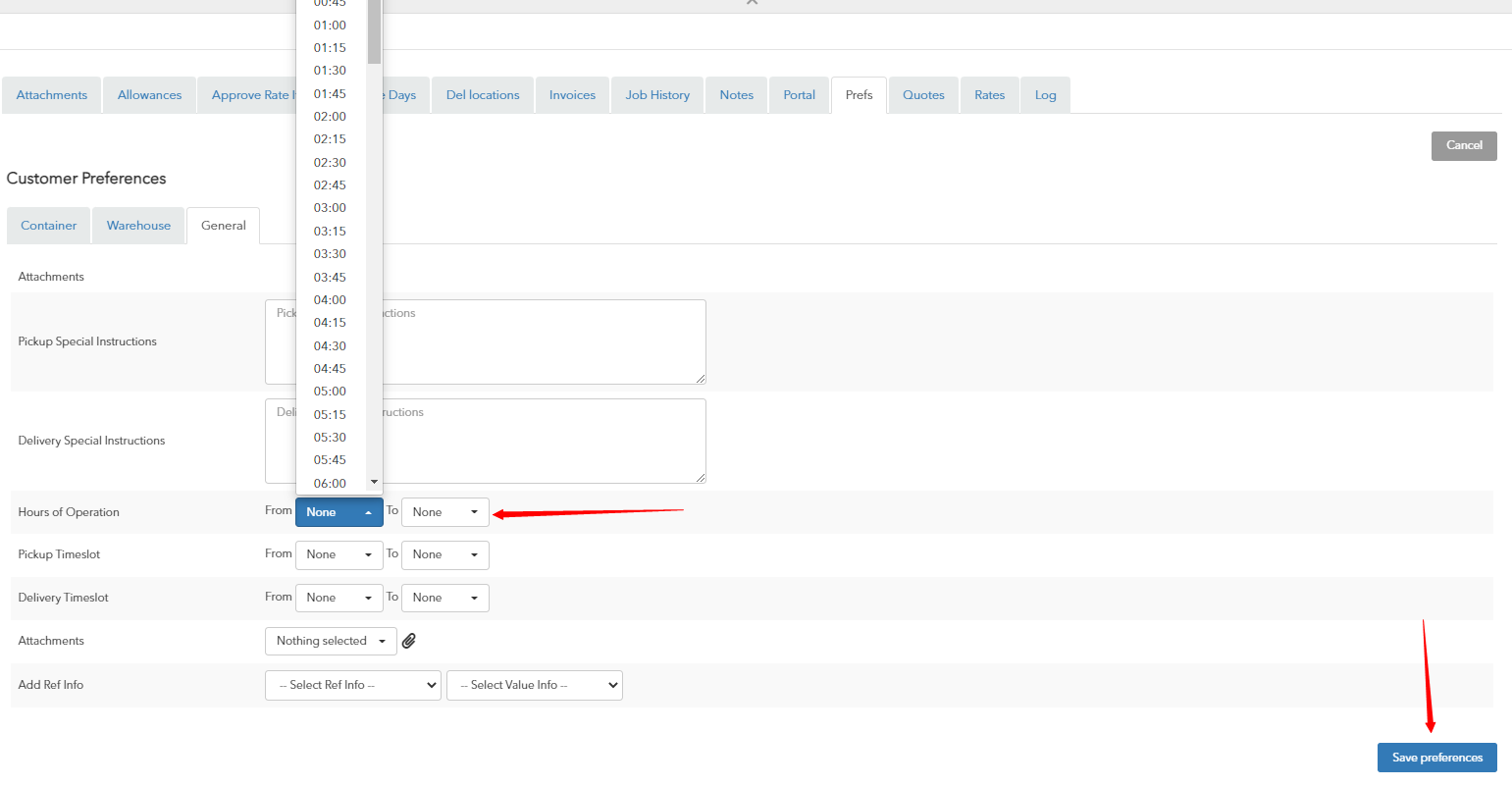Choose 05:45 in the time list
The image size is (1512, 786).
(x=332, y=460)
